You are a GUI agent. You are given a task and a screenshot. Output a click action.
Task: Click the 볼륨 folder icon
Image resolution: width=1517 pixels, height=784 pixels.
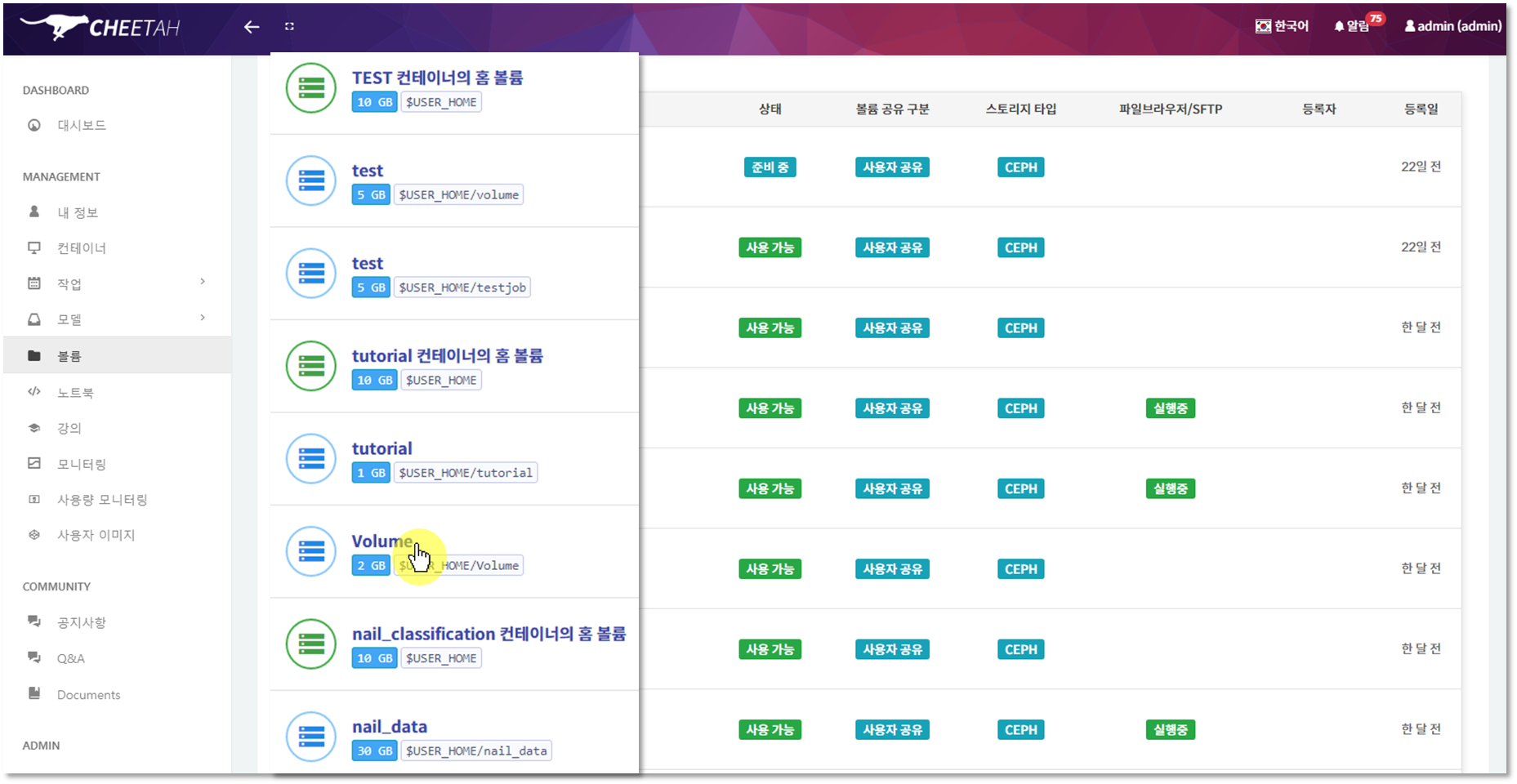tap(34, 355)
